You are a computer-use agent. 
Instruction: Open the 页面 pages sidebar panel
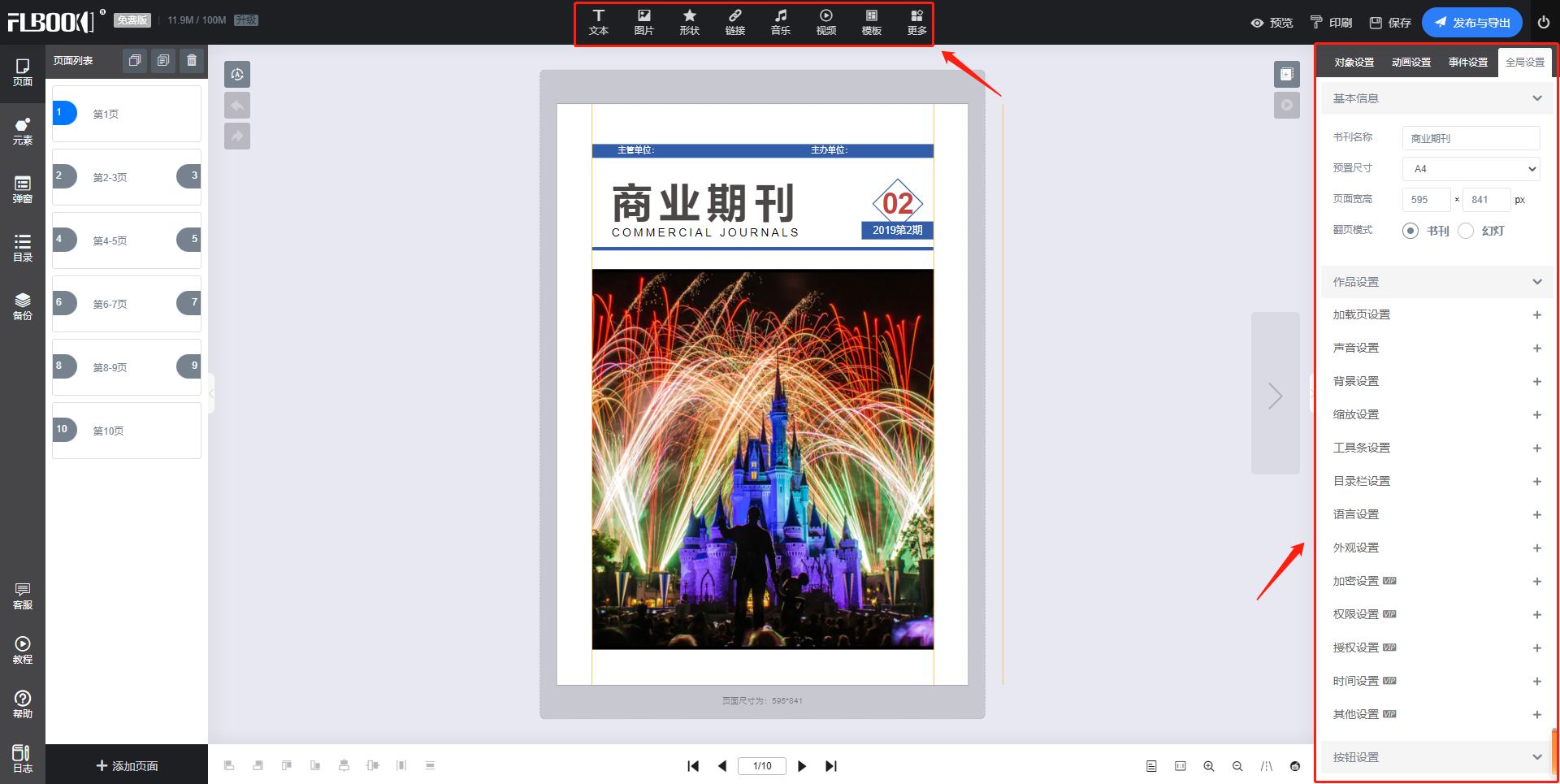[23, 72]
